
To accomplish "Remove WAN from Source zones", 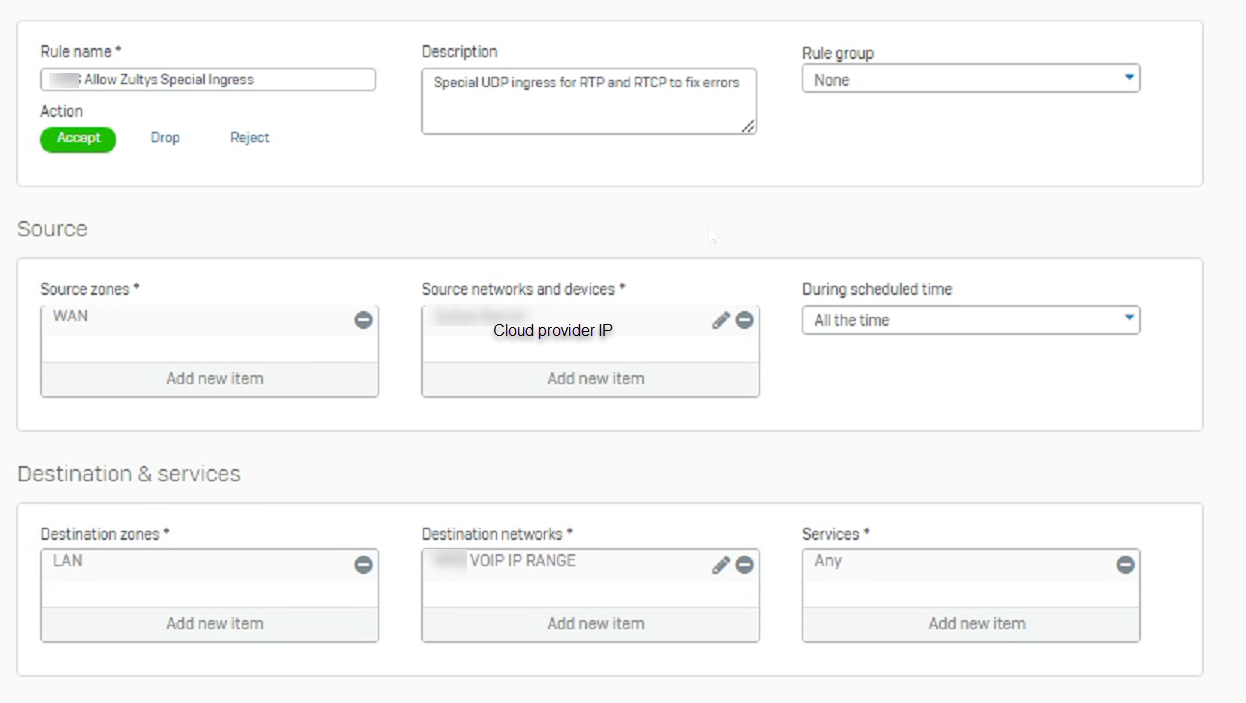I will [364, 320].
